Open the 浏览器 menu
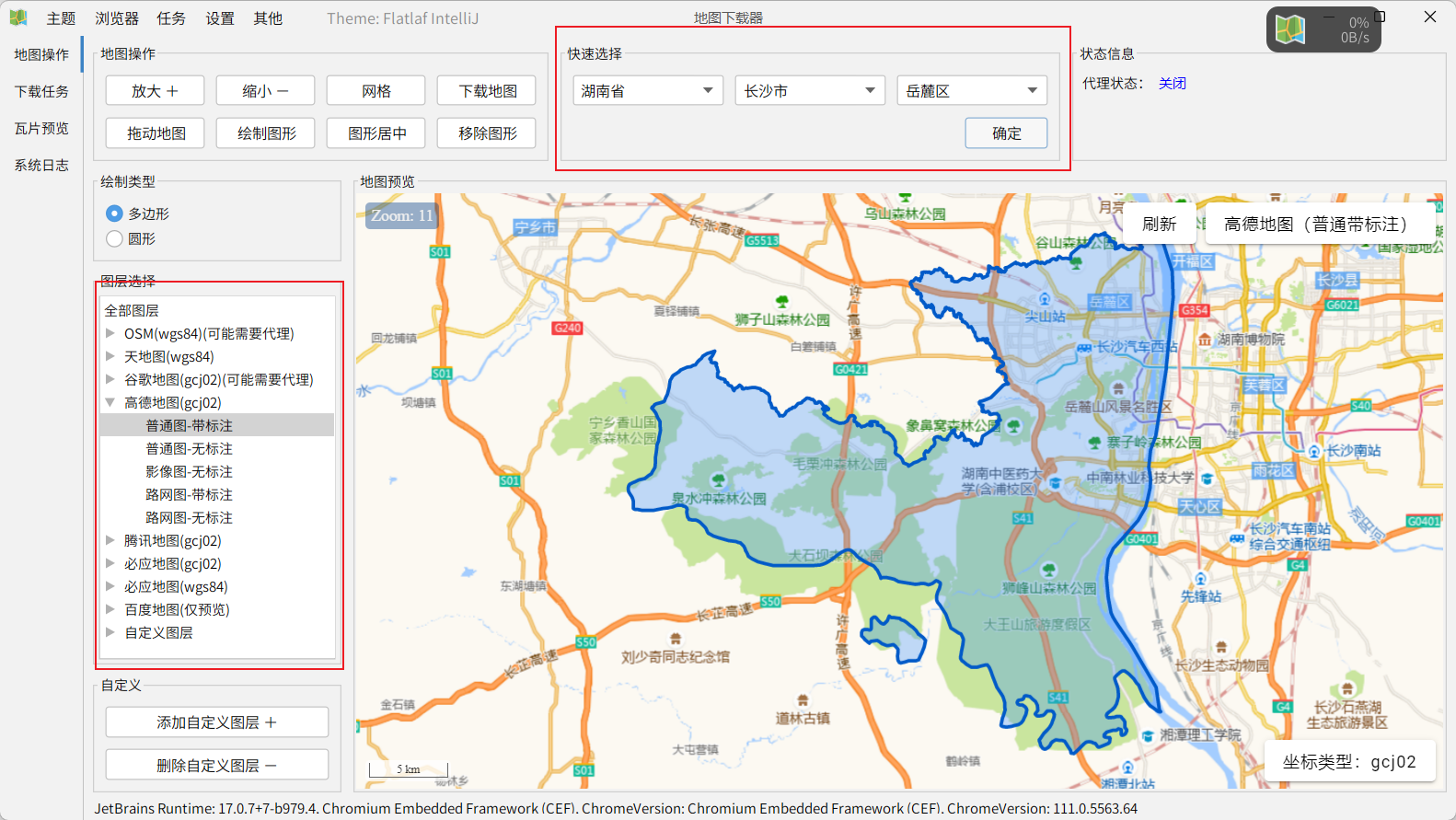1456x820 pixels. coord(117,18)
